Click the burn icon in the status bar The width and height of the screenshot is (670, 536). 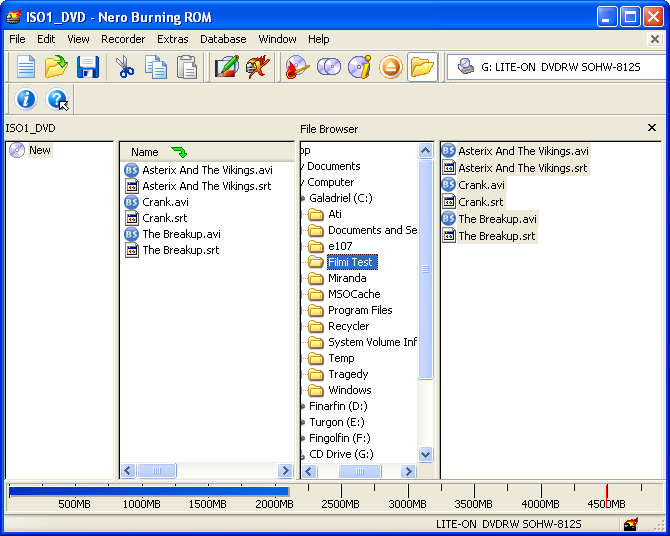click(x=631, y=524)
